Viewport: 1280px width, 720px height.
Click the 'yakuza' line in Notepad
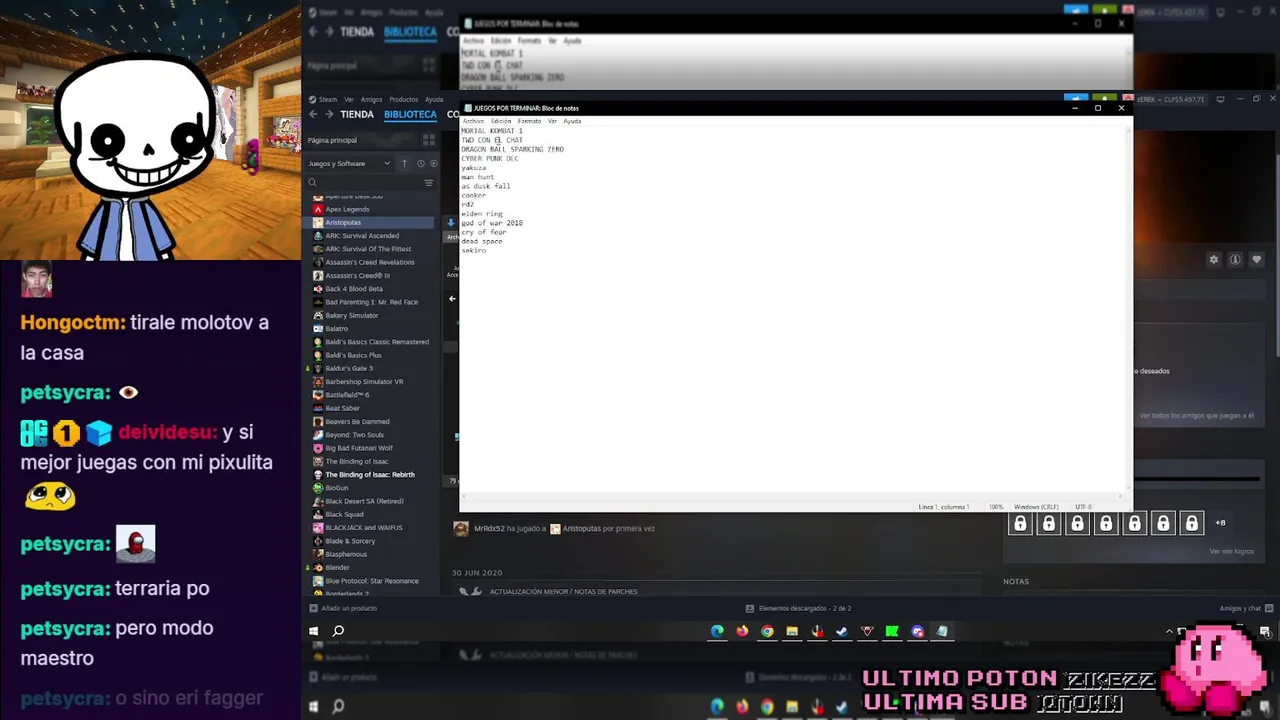coord(473,168)
